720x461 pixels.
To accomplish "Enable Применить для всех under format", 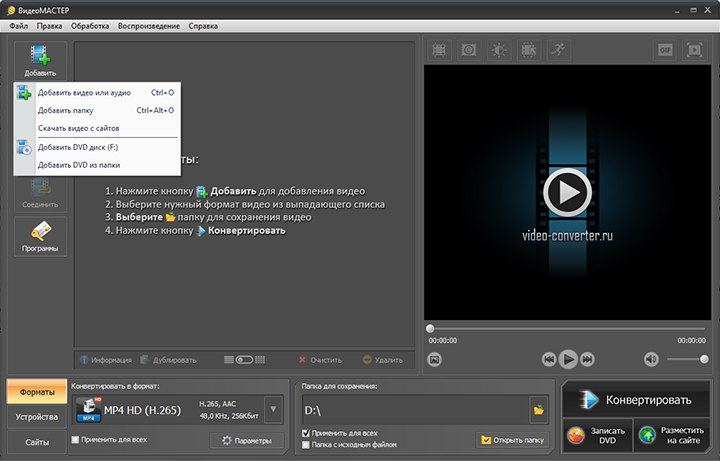I will [x=75, y=439].
